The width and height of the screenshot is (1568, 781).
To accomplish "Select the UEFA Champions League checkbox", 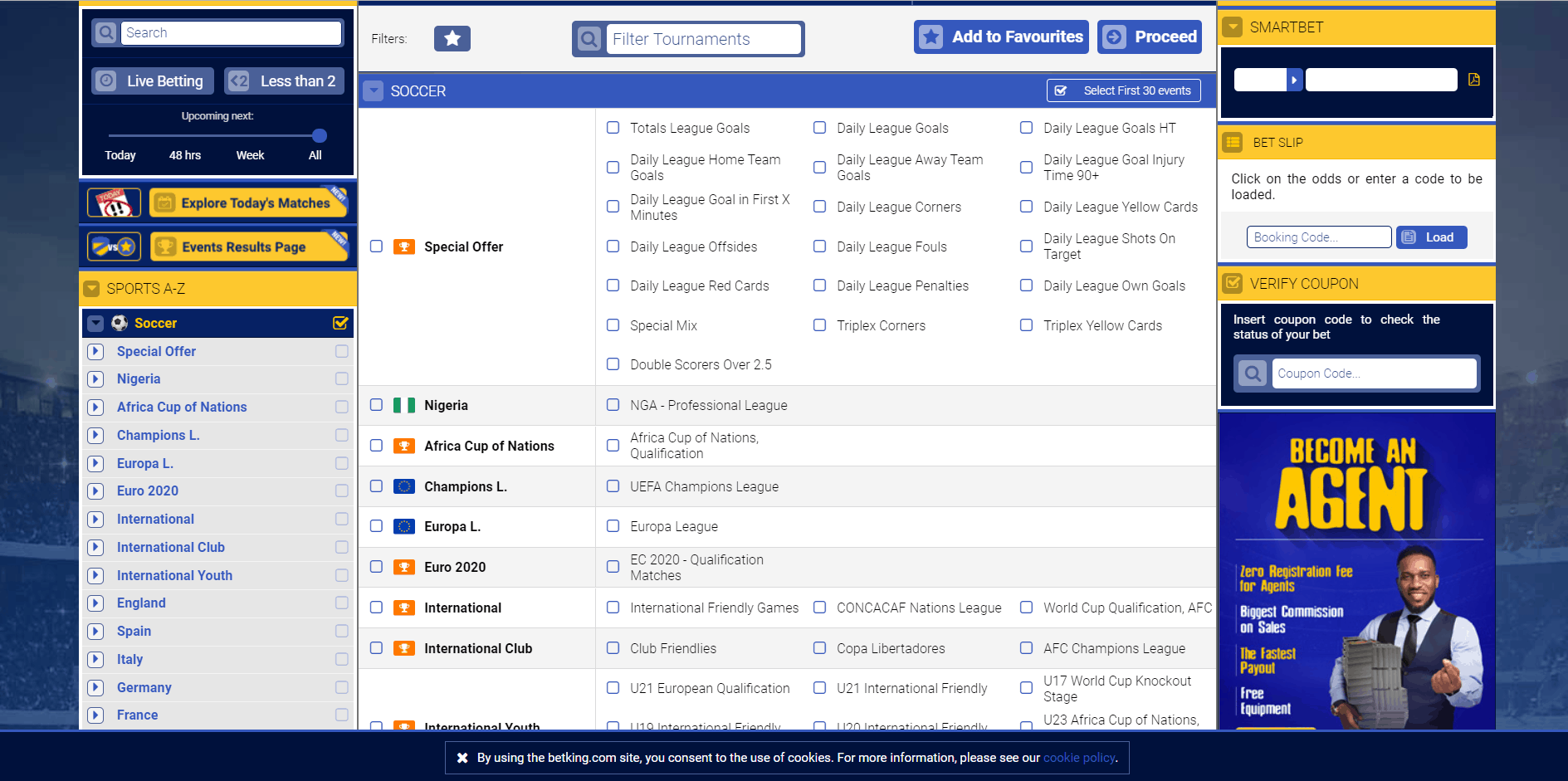I will (613, 486).
